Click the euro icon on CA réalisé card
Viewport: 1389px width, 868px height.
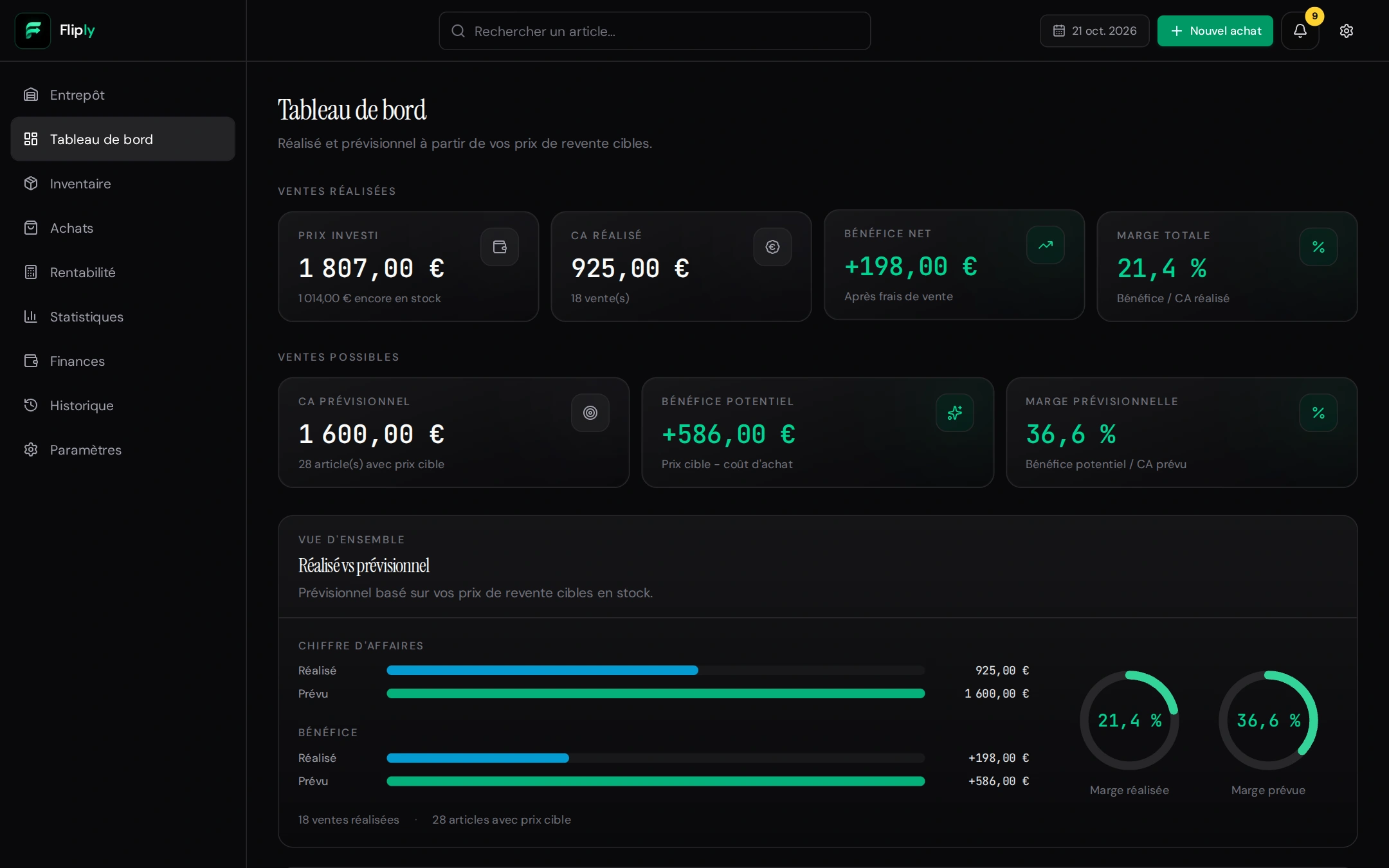772,247
